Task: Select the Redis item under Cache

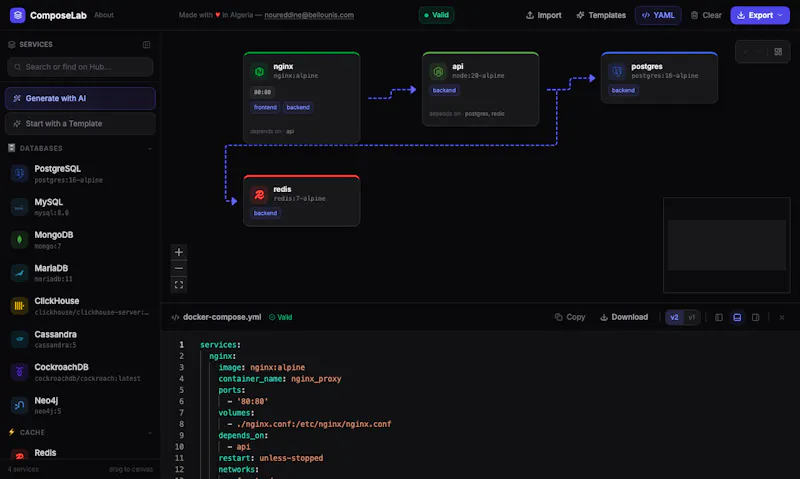Action: [80, 454]
